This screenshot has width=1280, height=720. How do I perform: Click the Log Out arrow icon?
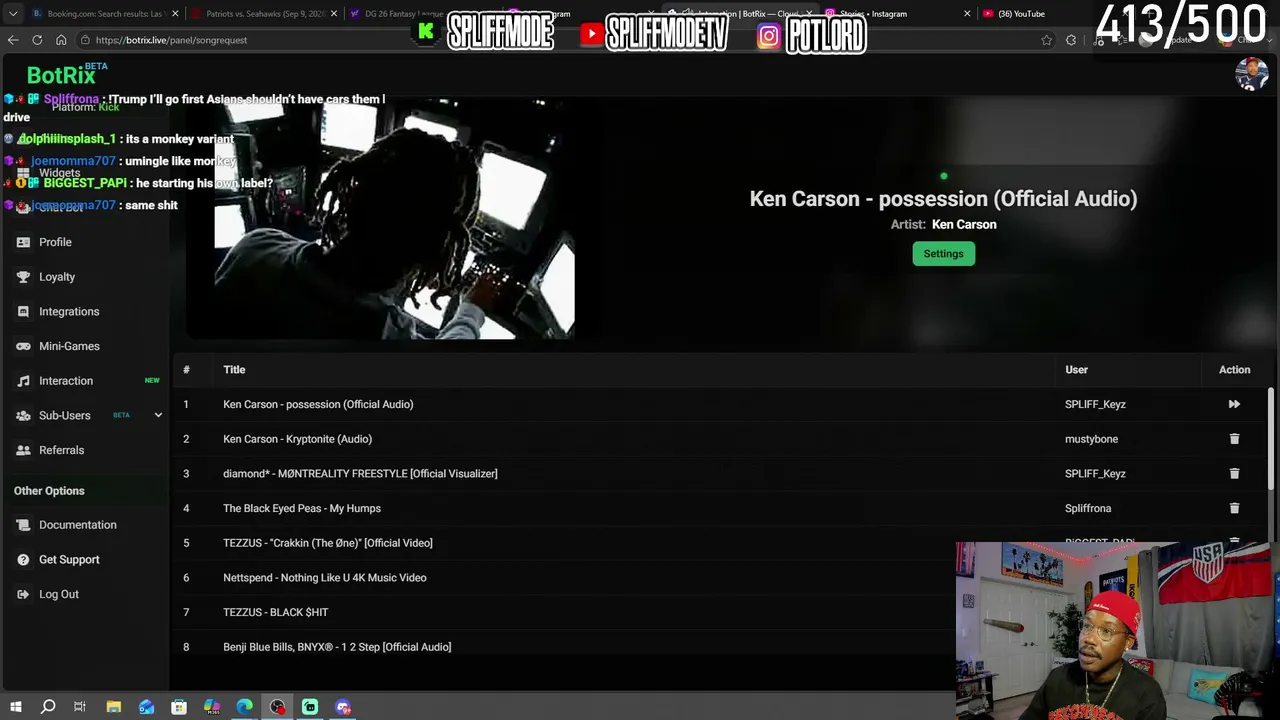click(x=23, y=594)
